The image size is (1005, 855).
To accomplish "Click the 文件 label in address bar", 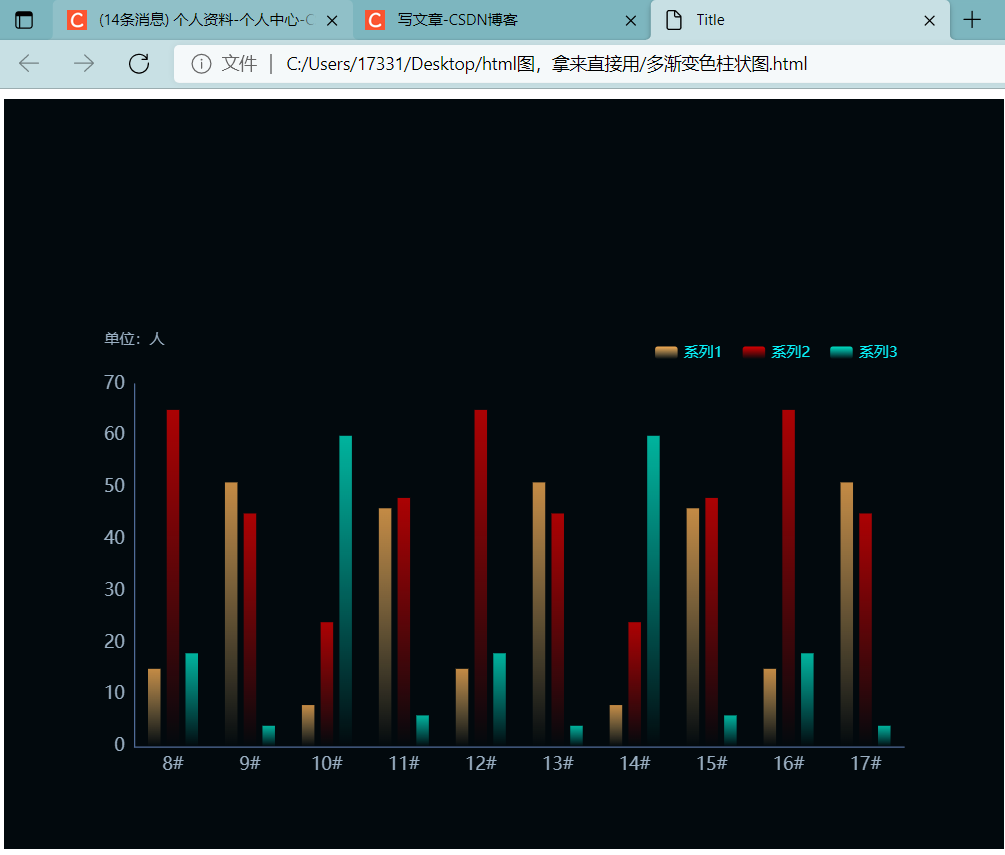I will point(239,64).
